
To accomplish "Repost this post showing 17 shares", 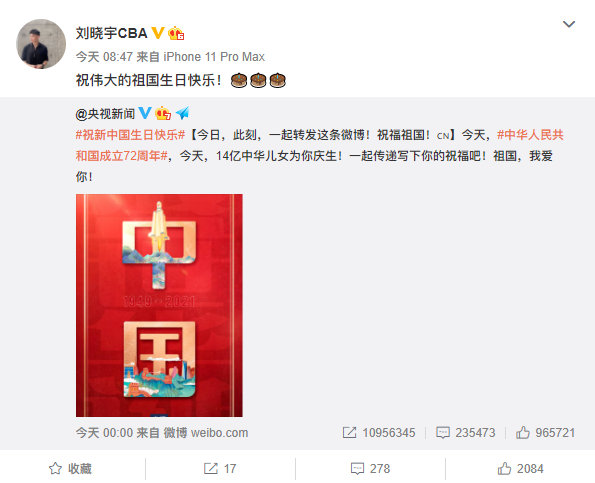I will (x=220, y=469).
